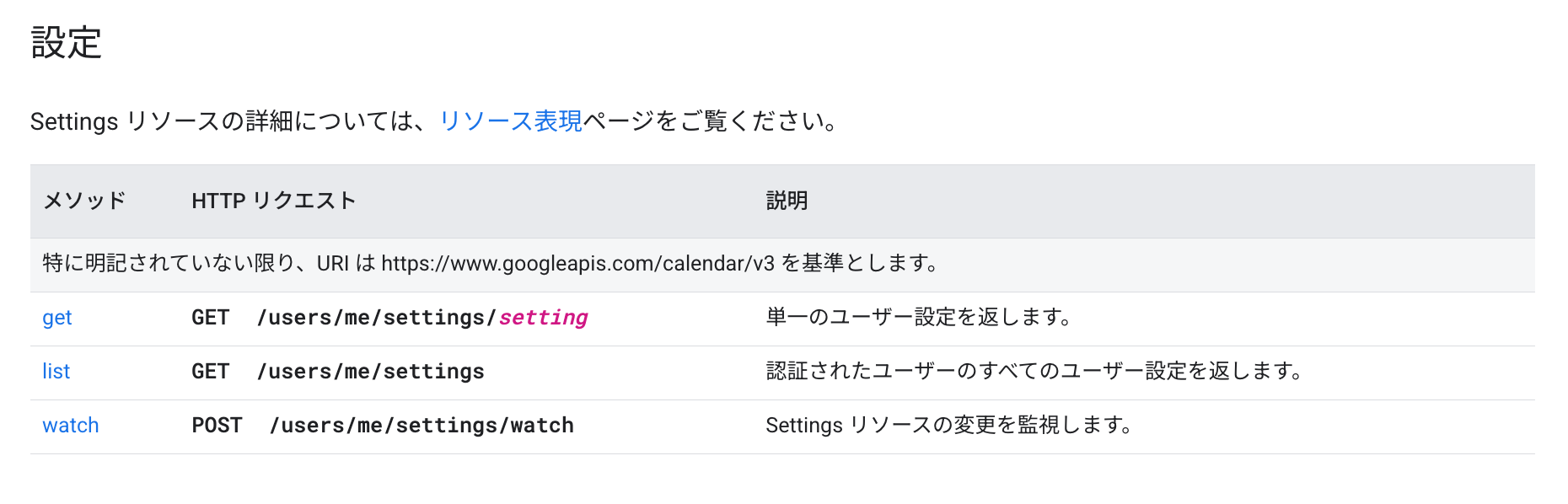Screen dimensions: 1568x504
Task: Click the メソッド column header
Action: pos(84,201)
